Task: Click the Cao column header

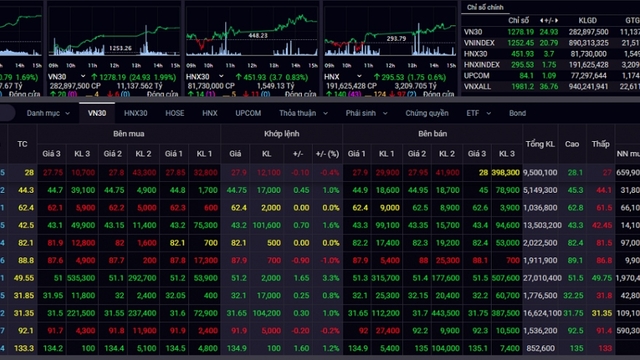Action: [x=572, y=144]
